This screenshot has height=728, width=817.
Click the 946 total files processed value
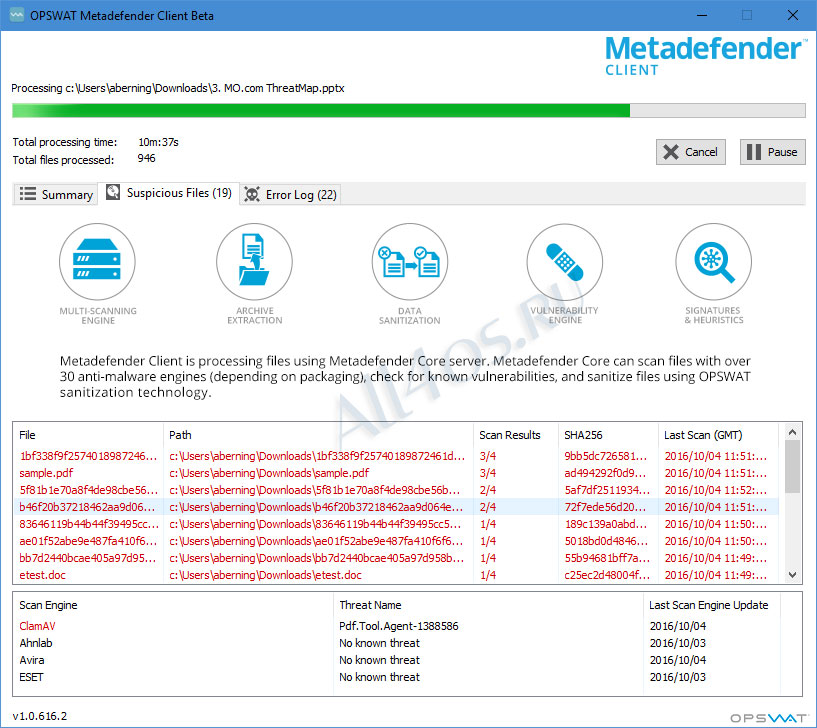146,158
